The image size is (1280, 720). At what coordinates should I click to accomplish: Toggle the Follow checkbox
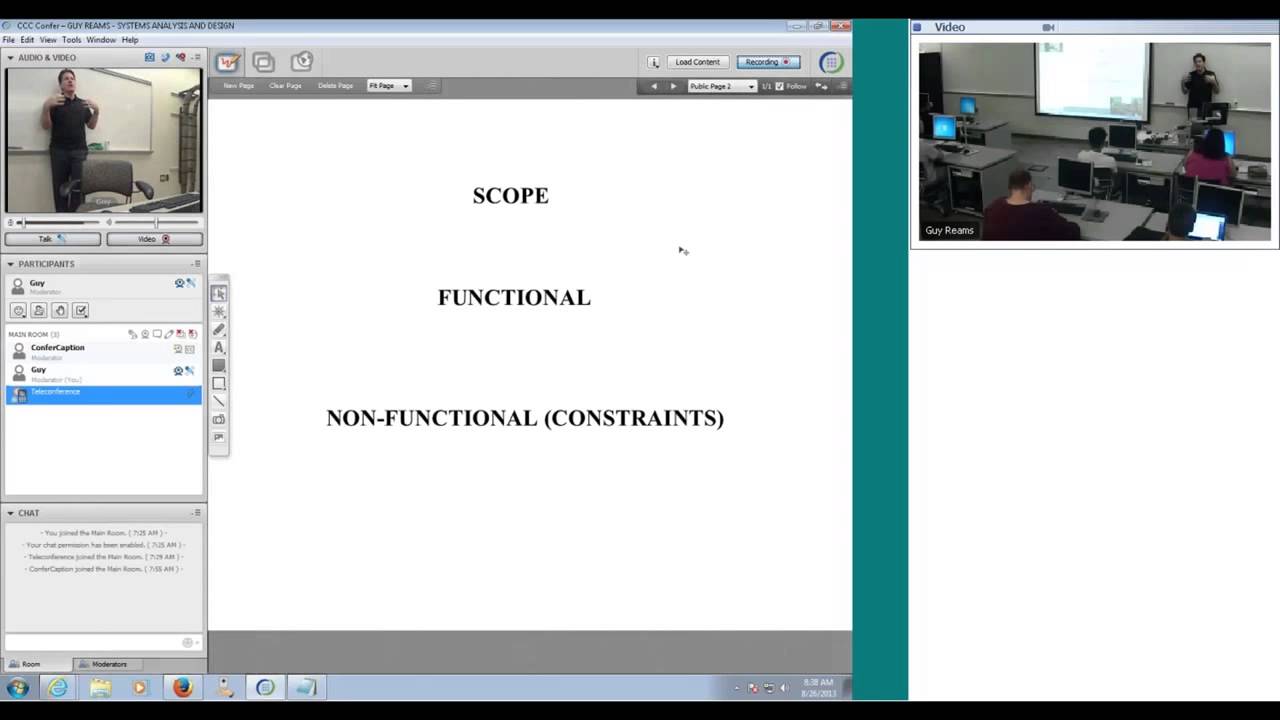780,86
